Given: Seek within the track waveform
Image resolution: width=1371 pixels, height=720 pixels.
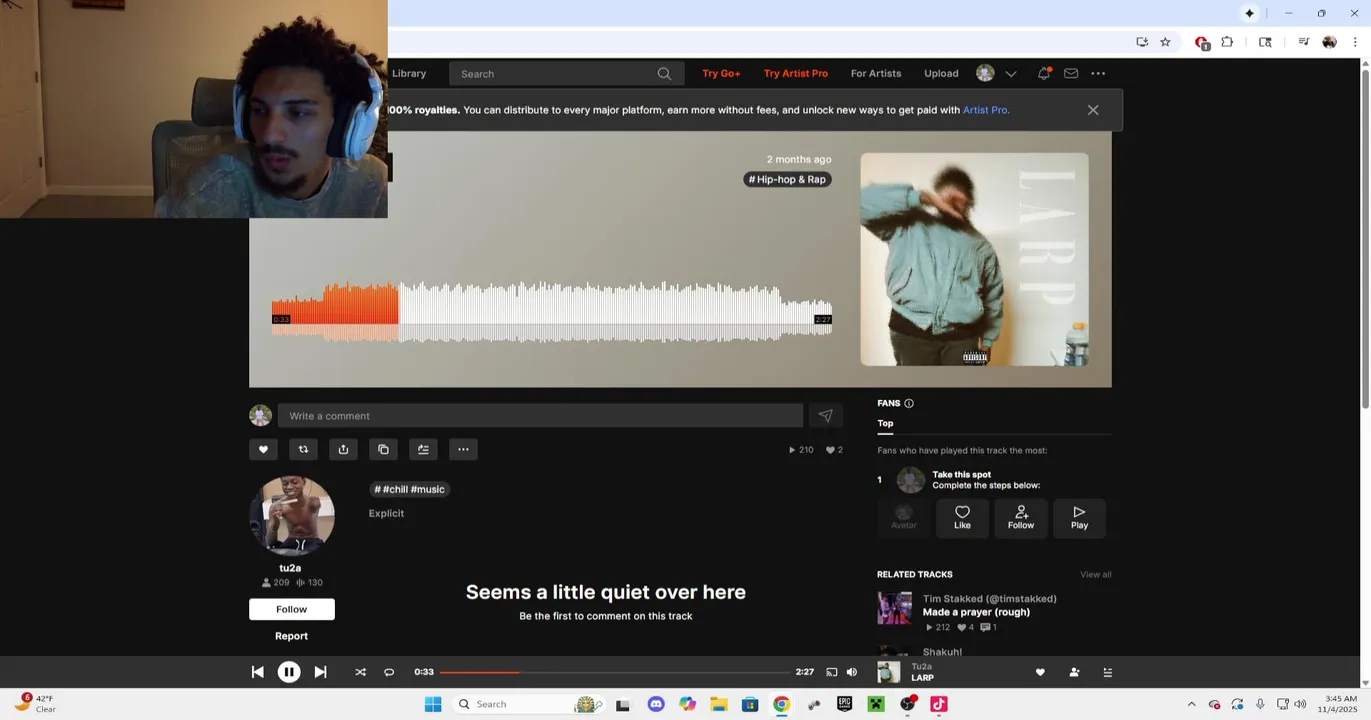Looking at the screenshot, I should coord(551,312).
